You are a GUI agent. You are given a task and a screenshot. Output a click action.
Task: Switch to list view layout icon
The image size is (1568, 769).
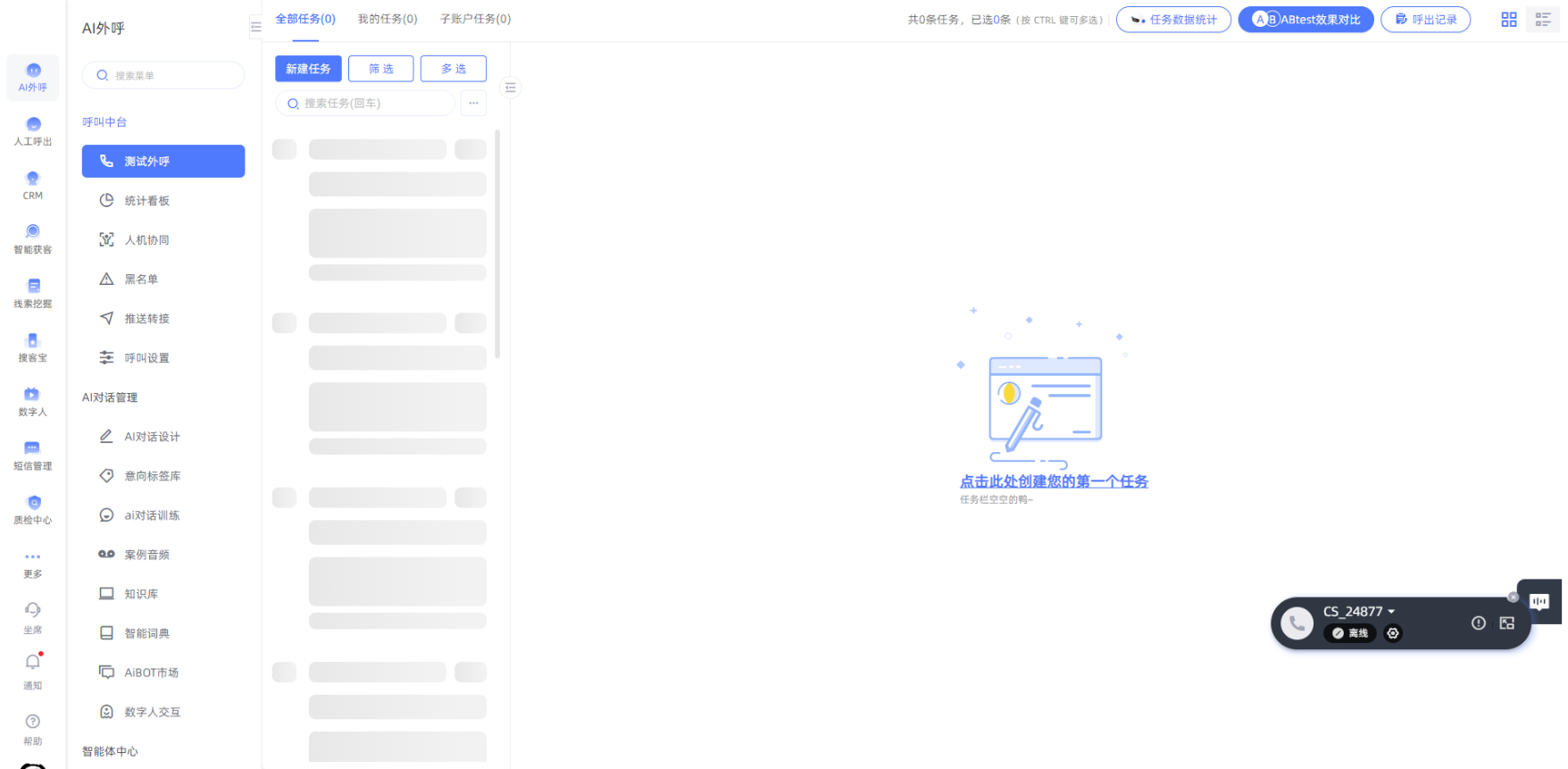coord(1543,20)
